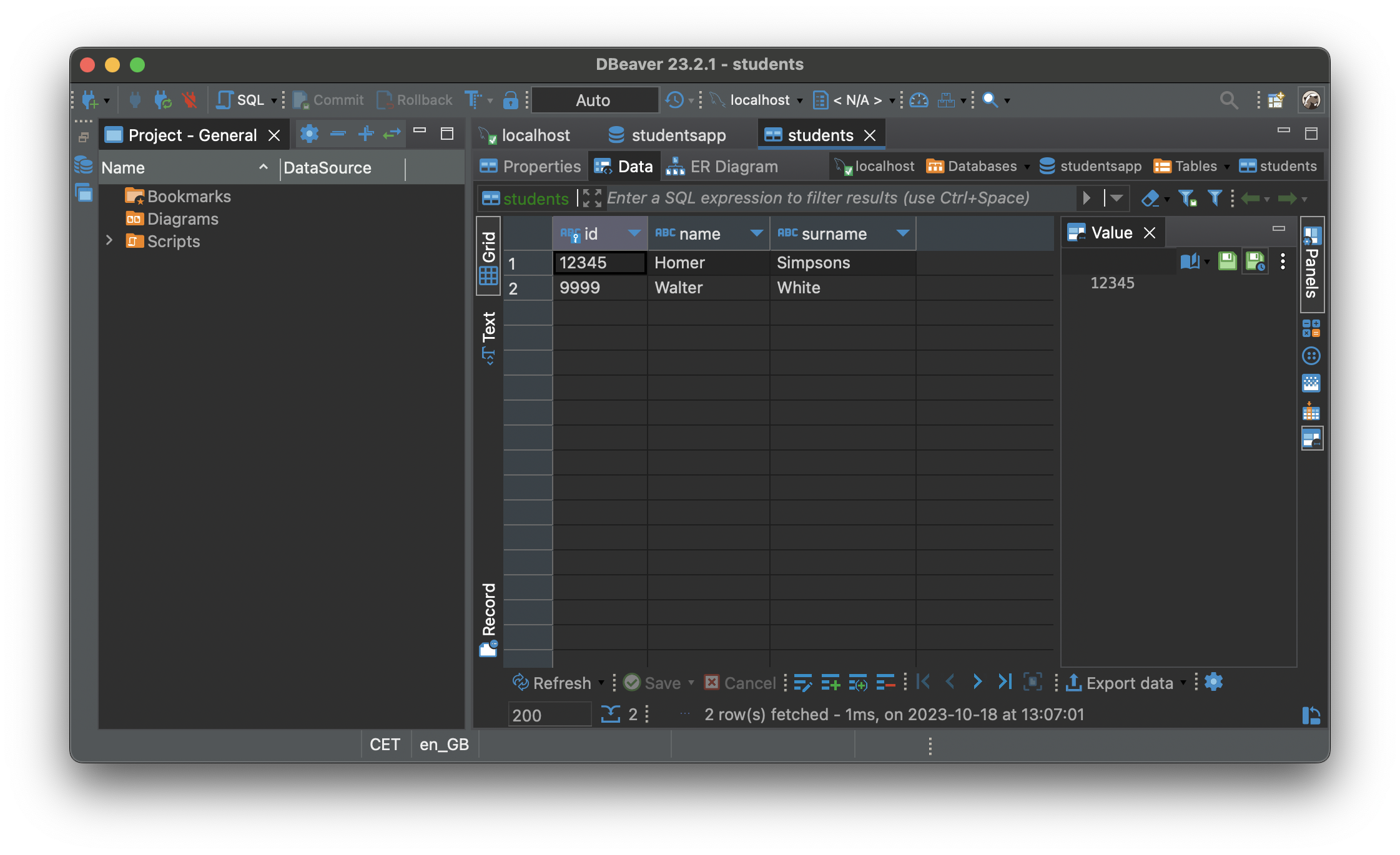1400x855 pixels.
Task: Switch to Text view mode
Action: tap(489, 338)
